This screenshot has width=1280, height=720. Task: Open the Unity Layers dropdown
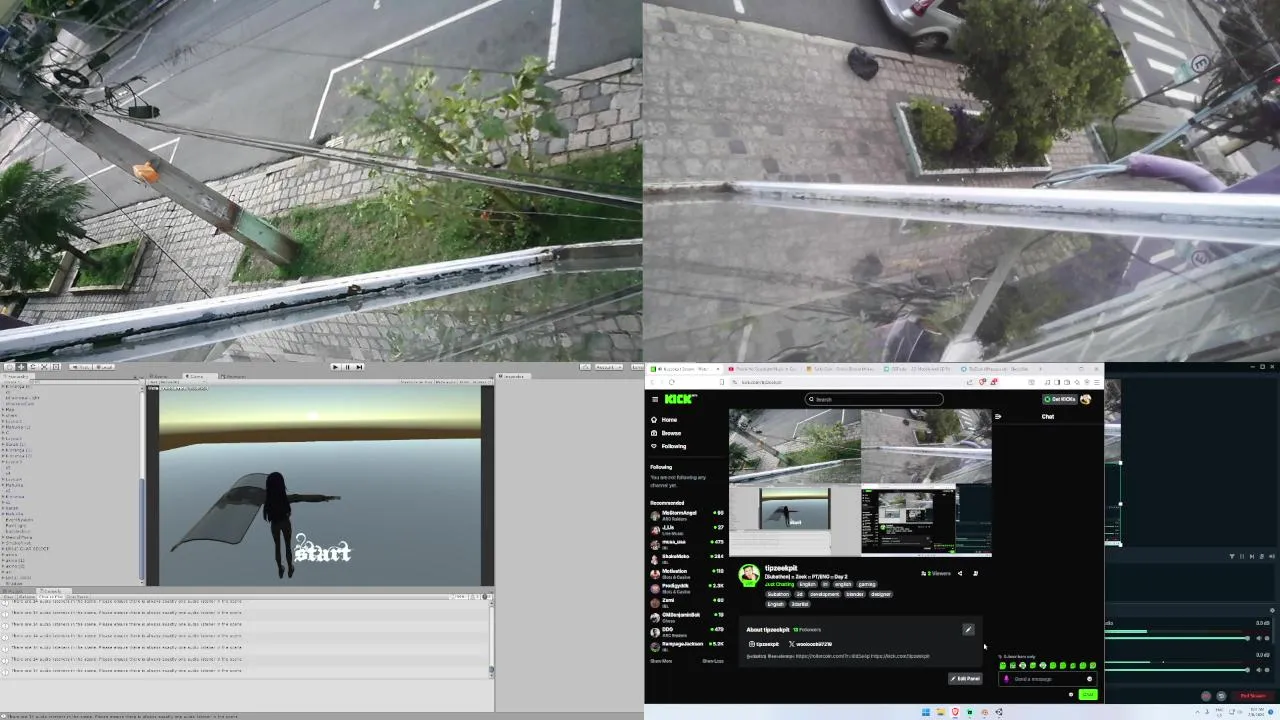[635, 367]
